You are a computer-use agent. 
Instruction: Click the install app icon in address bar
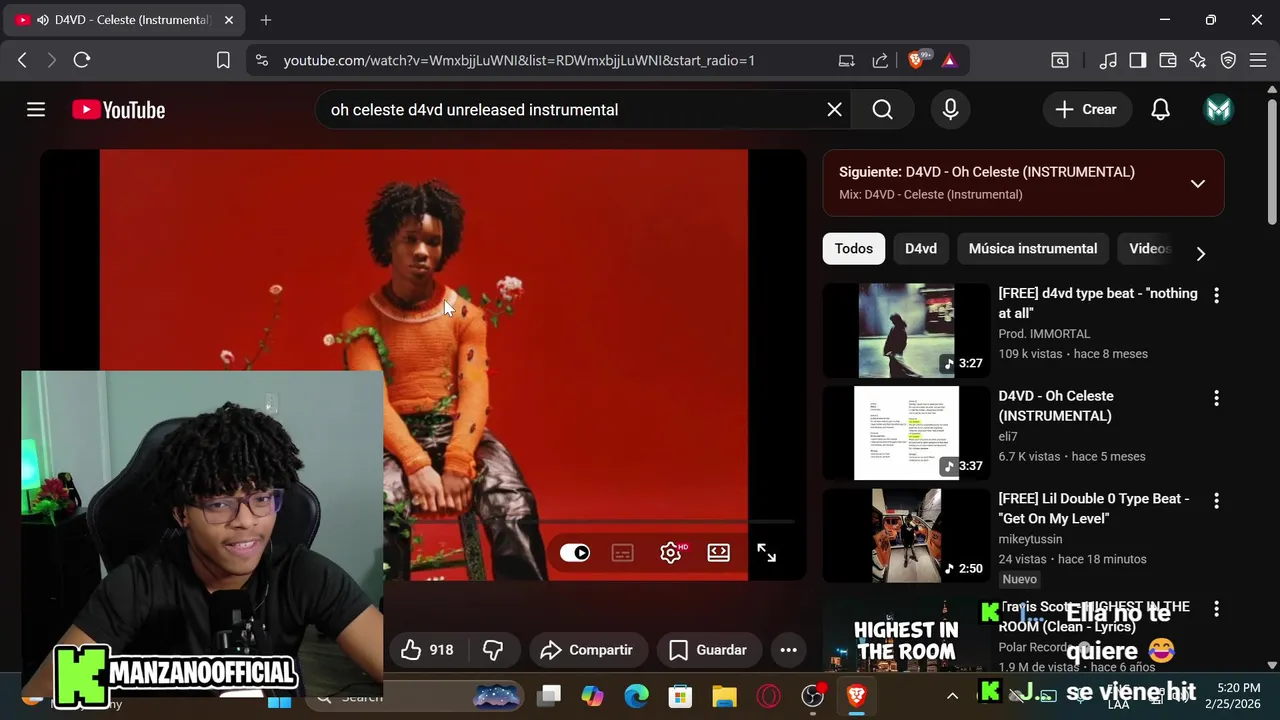(847, 60)
